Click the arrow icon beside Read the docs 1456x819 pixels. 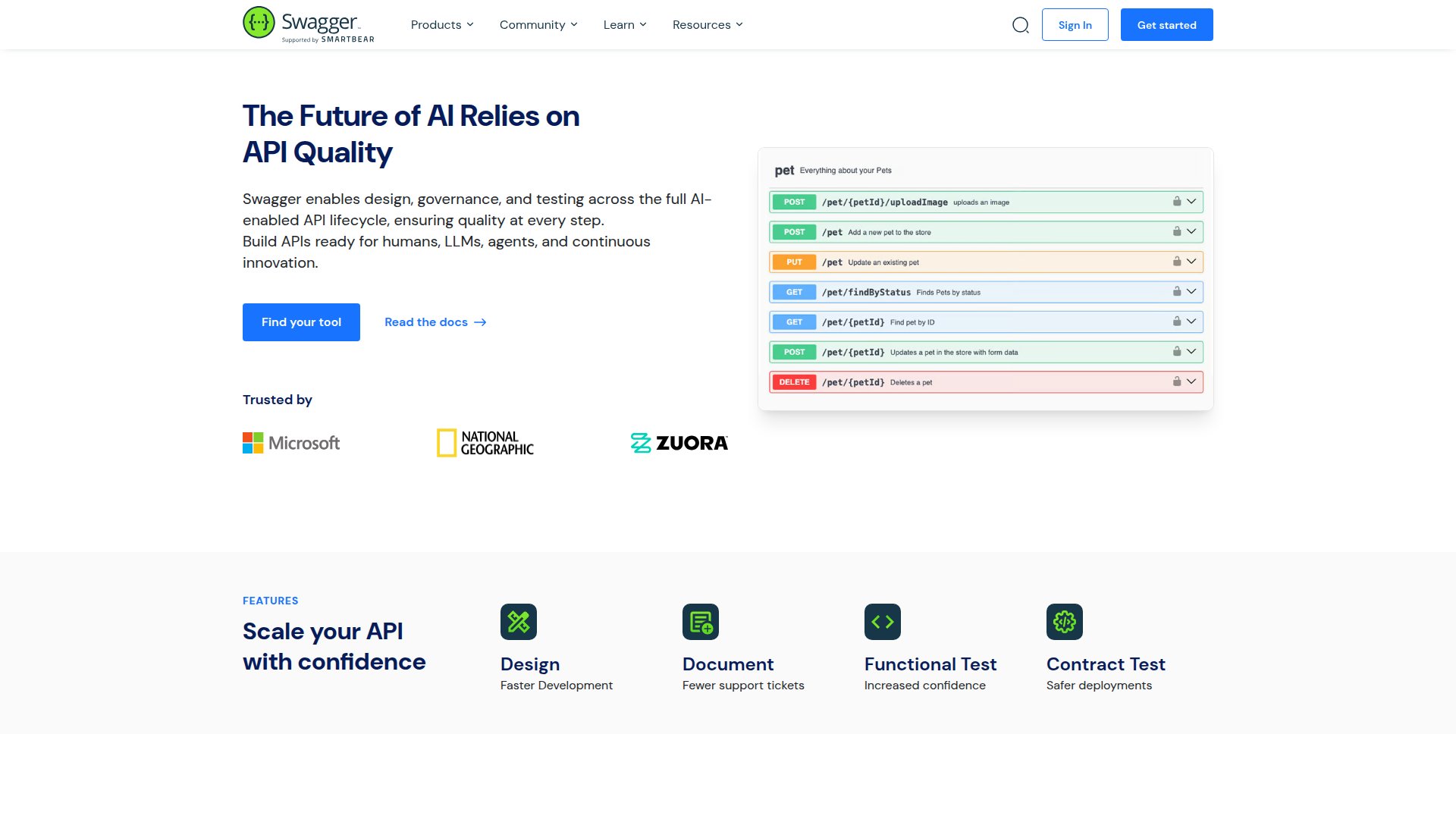point(480,322)
